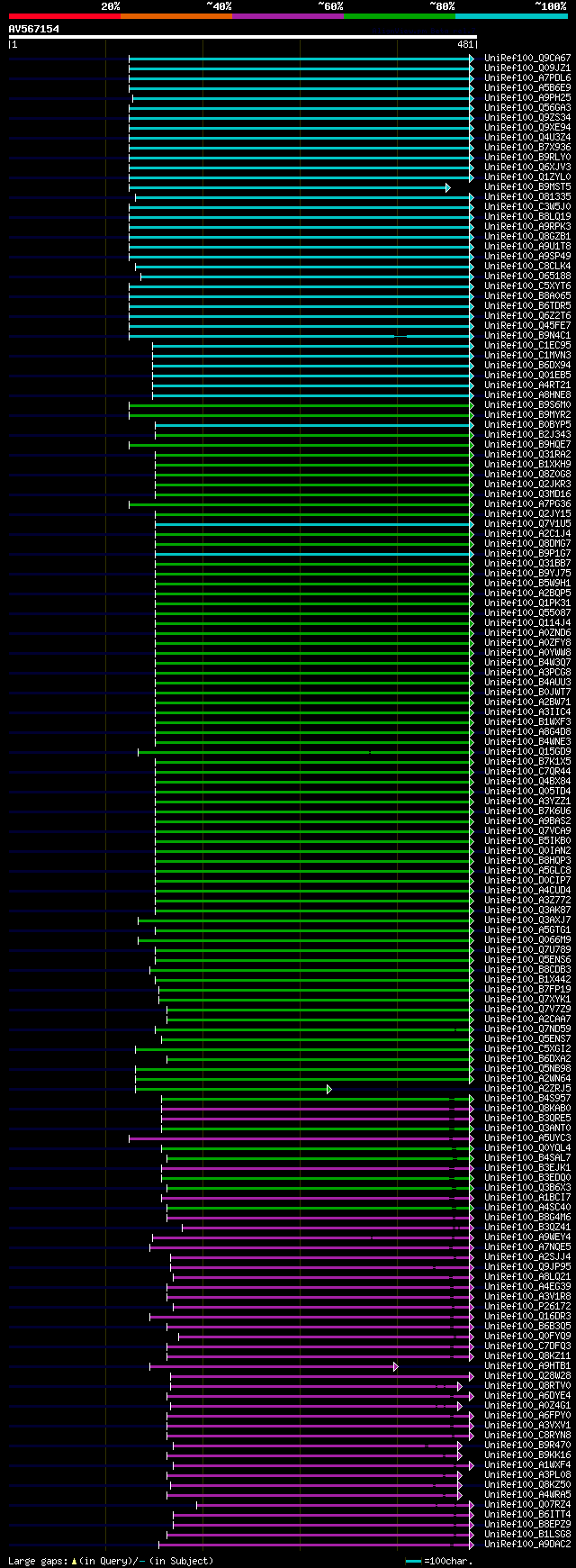The height and width of the screenshot is (1568, 576).
Task: Click the UniRef100_B9MST5 label
Action: [x=527, y=187]
